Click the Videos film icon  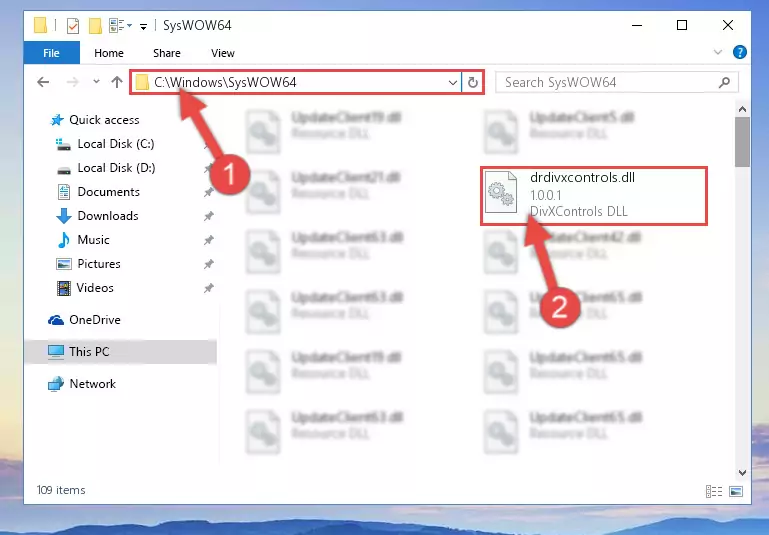point(64,288)
